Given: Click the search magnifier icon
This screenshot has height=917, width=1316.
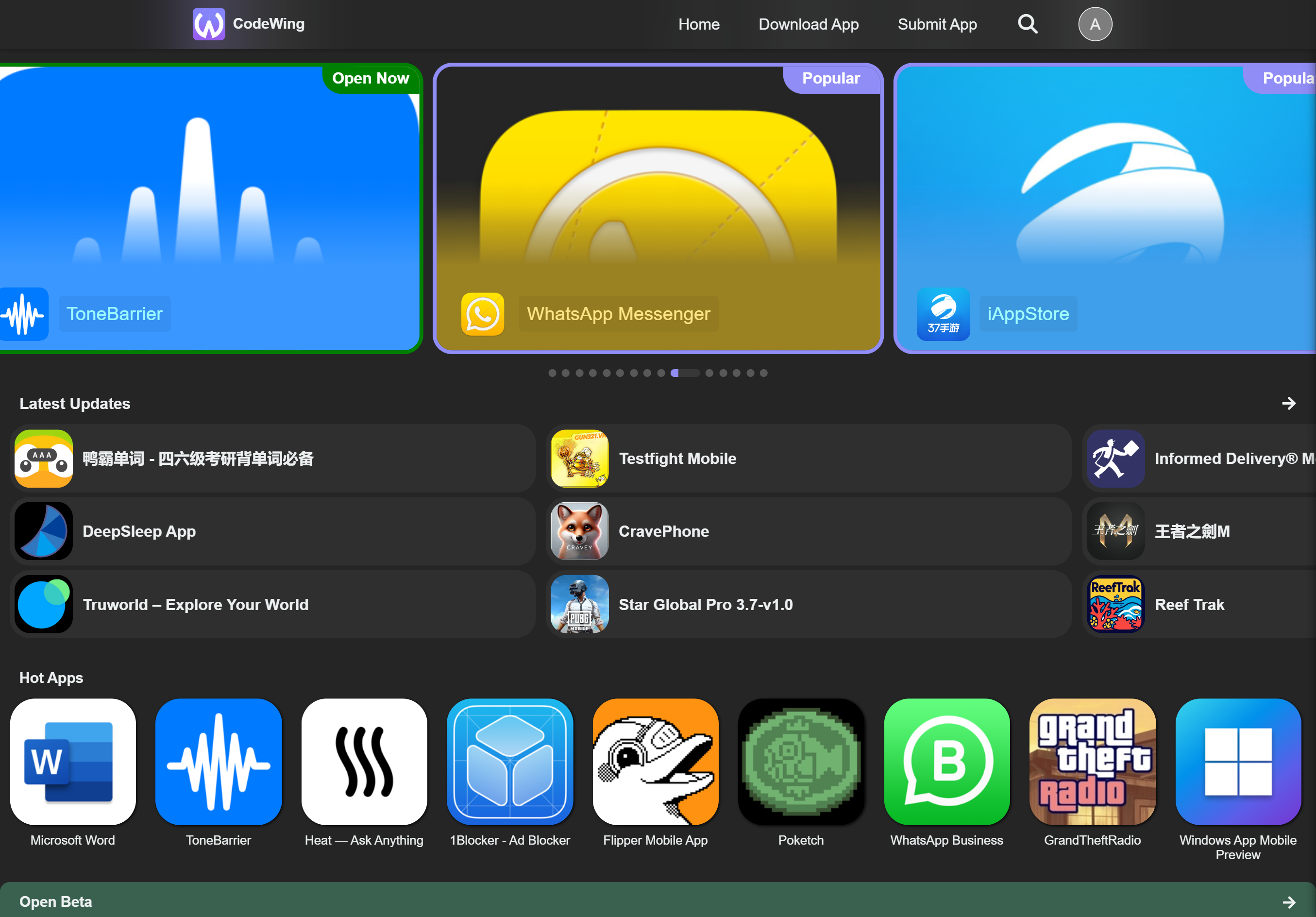Looking at the screenshot, I should tap(1027, 24).
